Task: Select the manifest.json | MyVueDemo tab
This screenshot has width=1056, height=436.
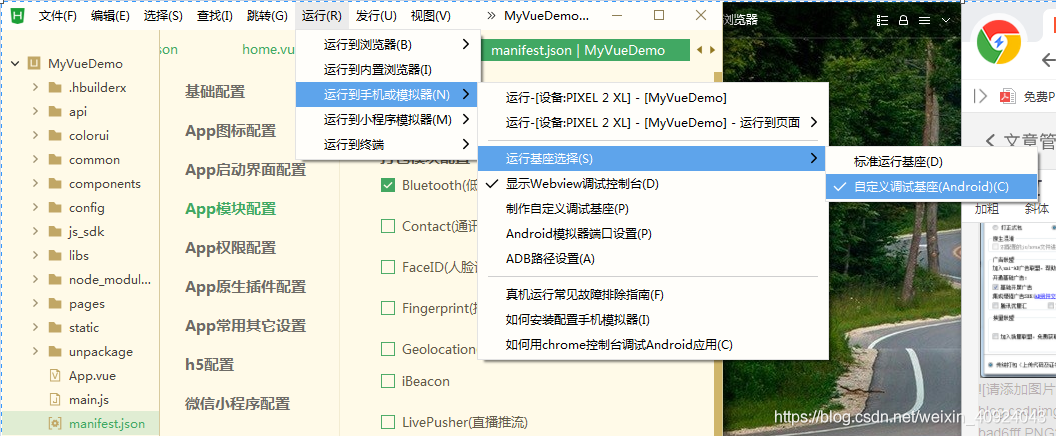Action: tap(585, 51)
